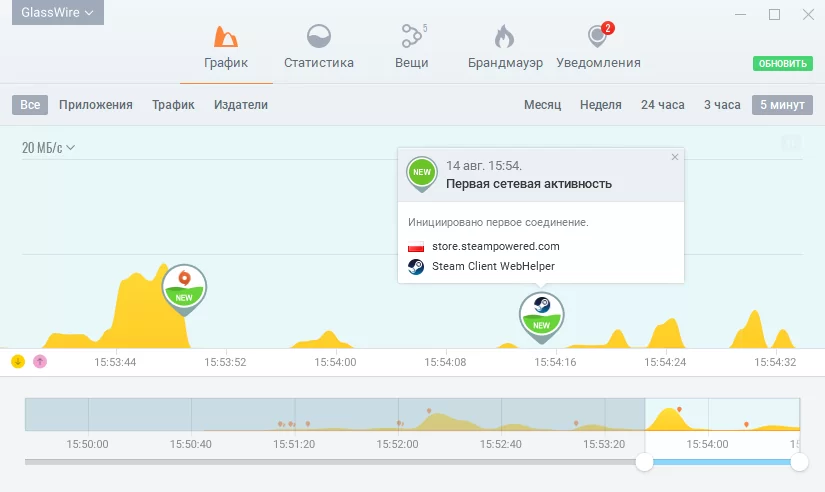Set time range to 24 часа
This screenshot has width=825, height=492.
tap(662, 105)
